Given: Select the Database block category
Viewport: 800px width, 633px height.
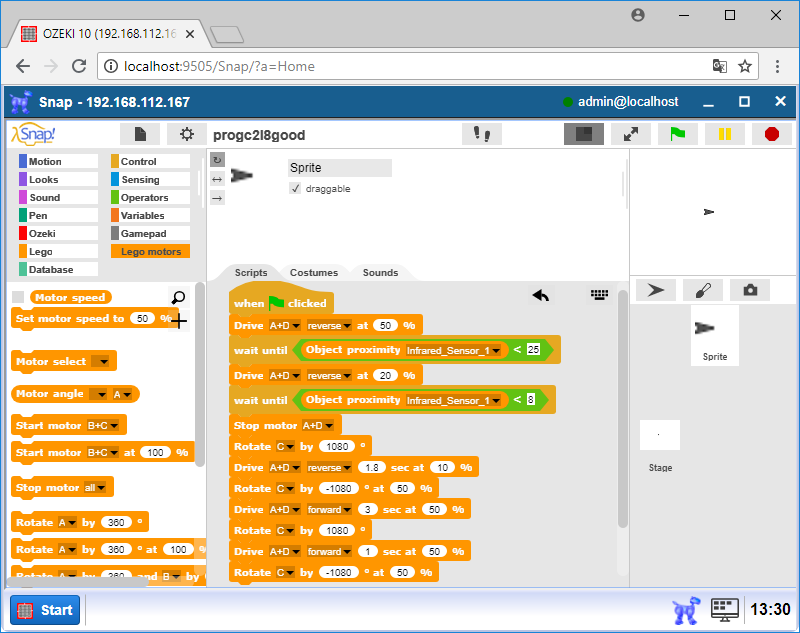Looking at the screenshot, I should [x=58, y=269].
